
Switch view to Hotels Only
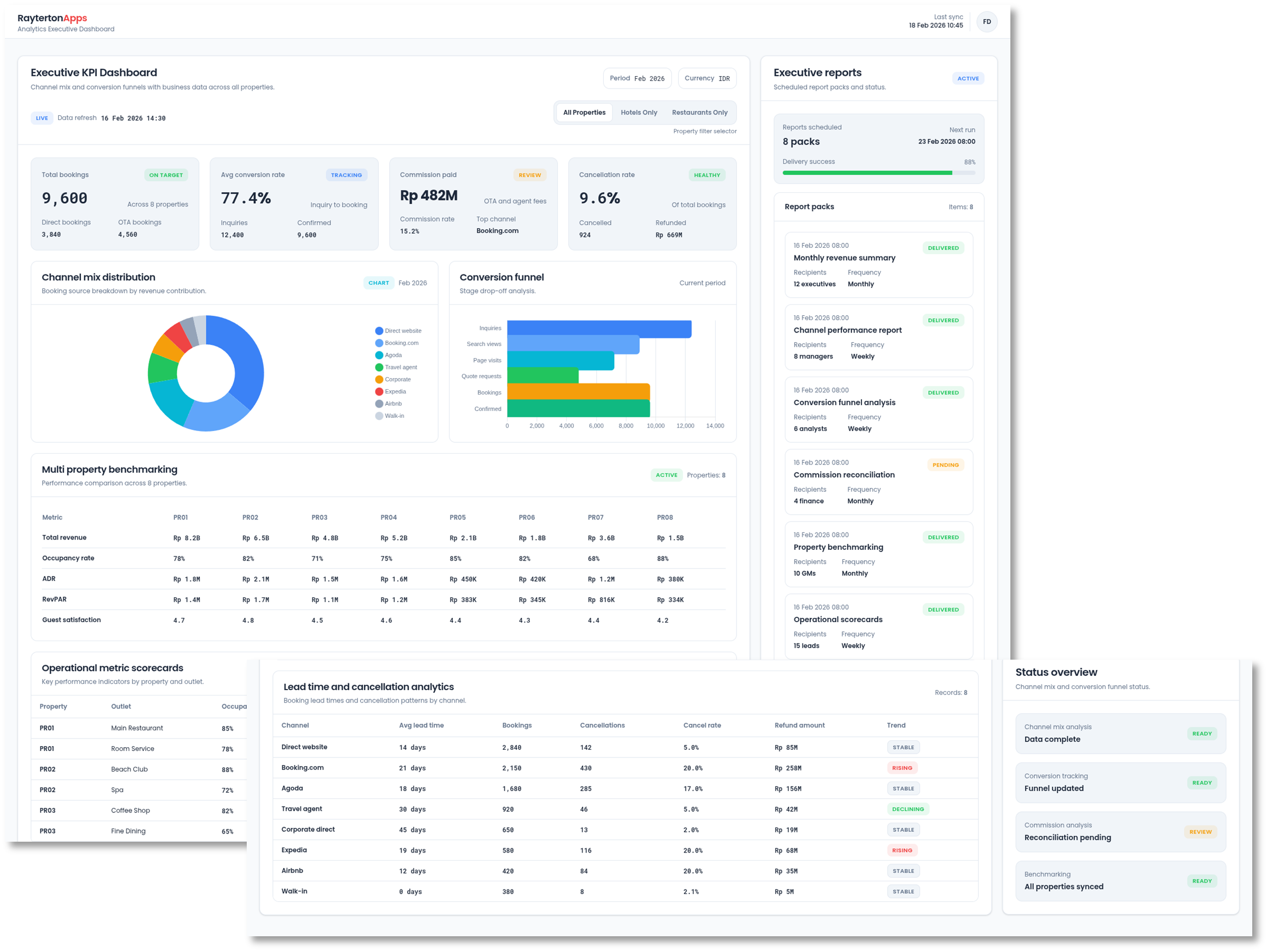click(639, 112)
